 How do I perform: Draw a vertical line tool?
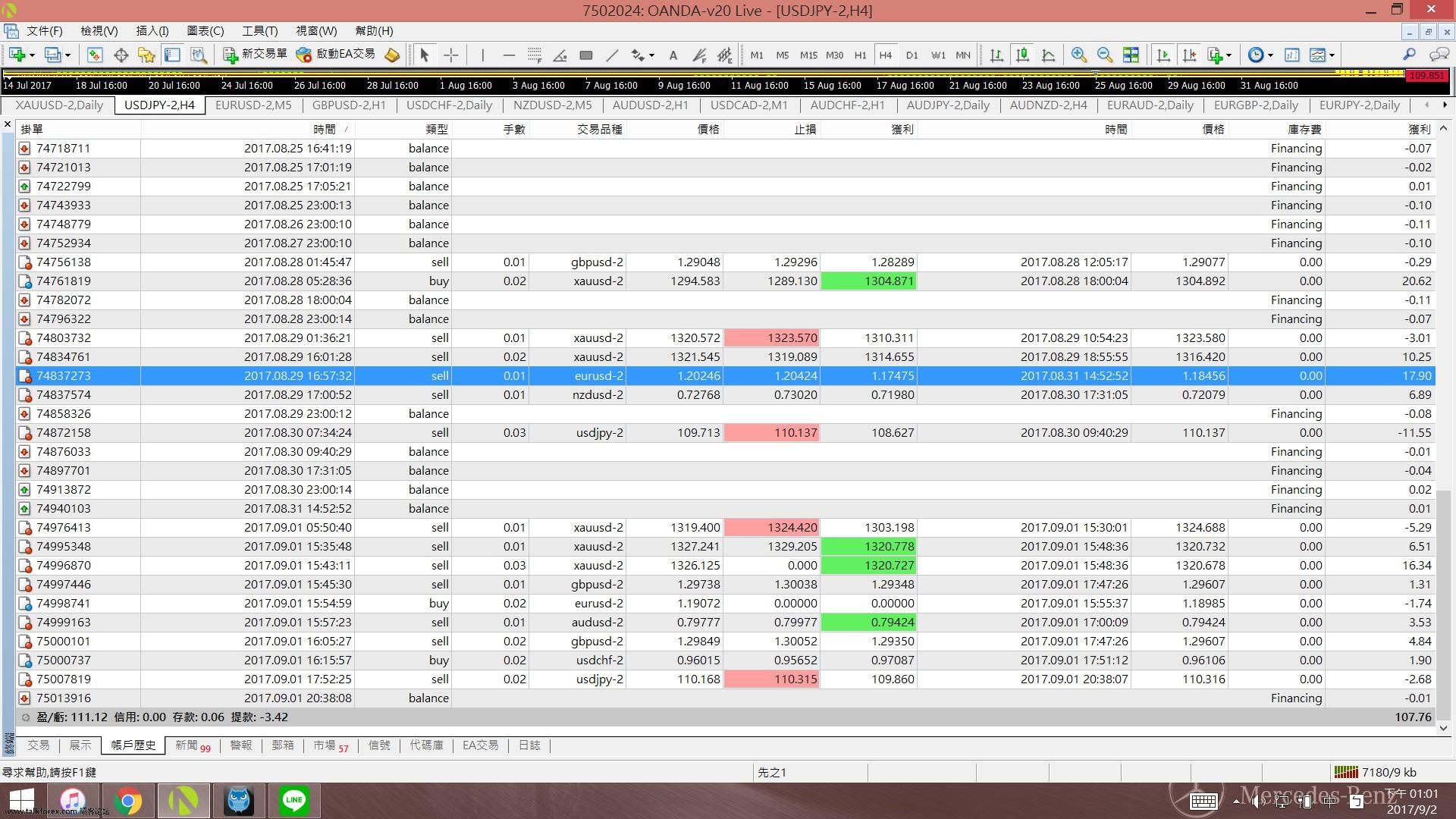pyautogui.click(x=482, y=55)
